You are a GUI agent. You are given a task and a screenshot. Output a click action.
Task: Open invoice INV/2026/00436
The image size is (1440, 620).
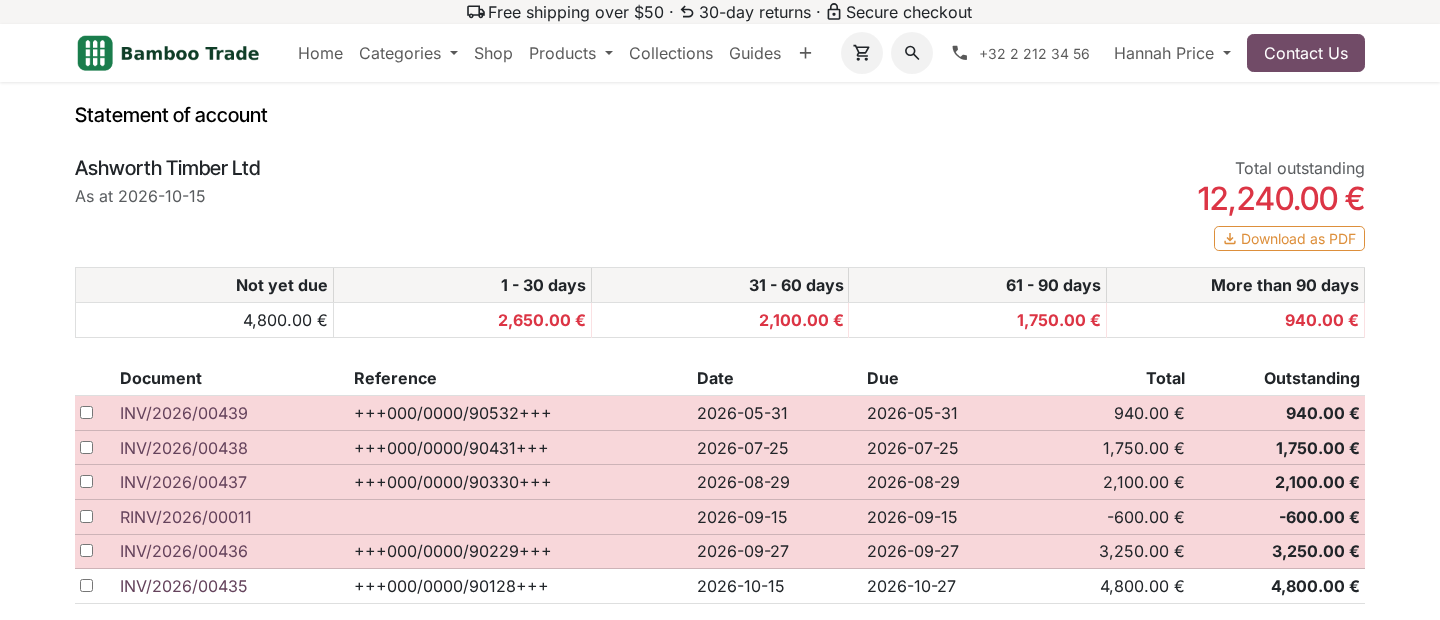184,551
